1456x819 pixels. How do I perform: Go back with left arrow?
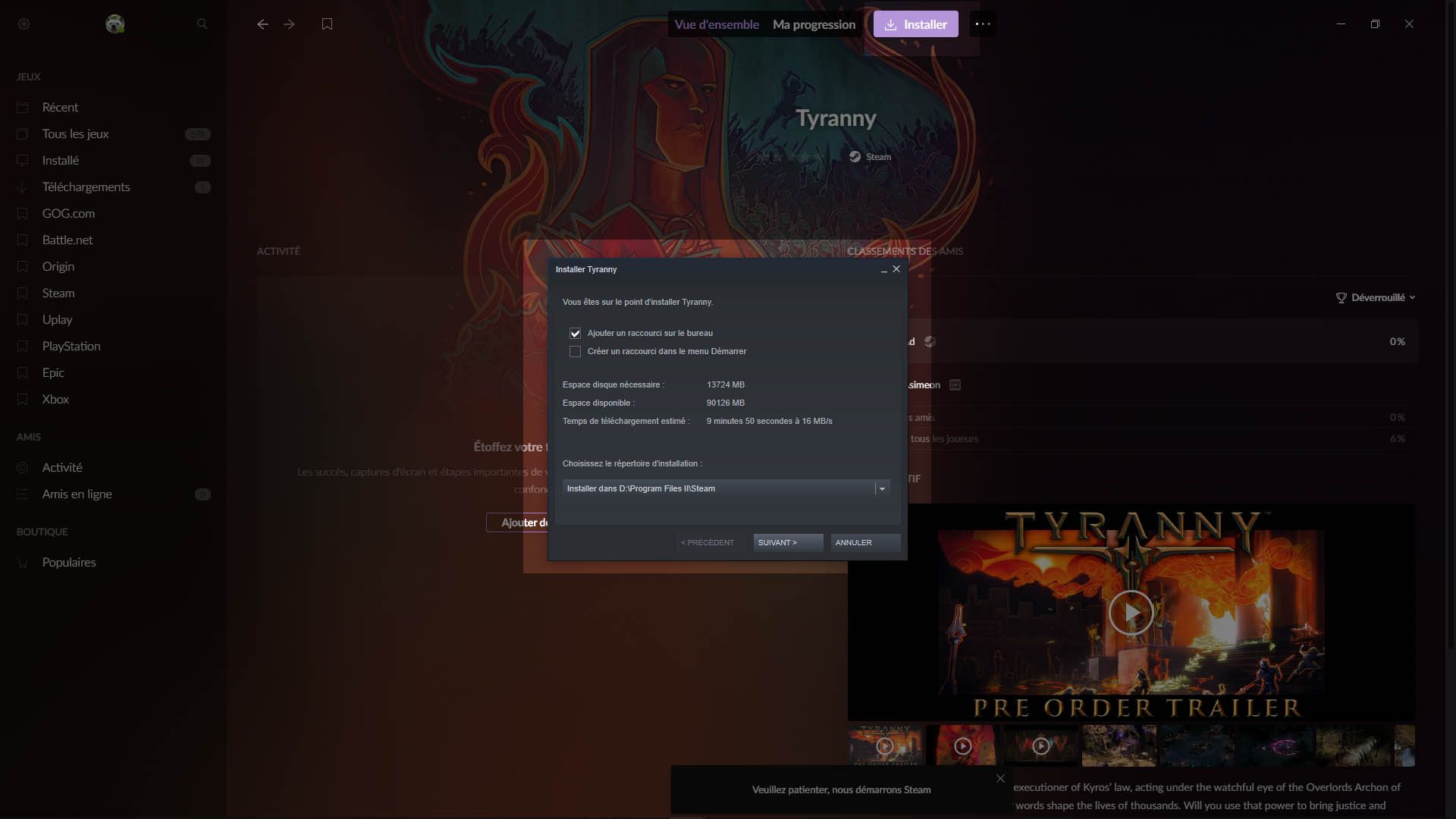tap(262, 24)
